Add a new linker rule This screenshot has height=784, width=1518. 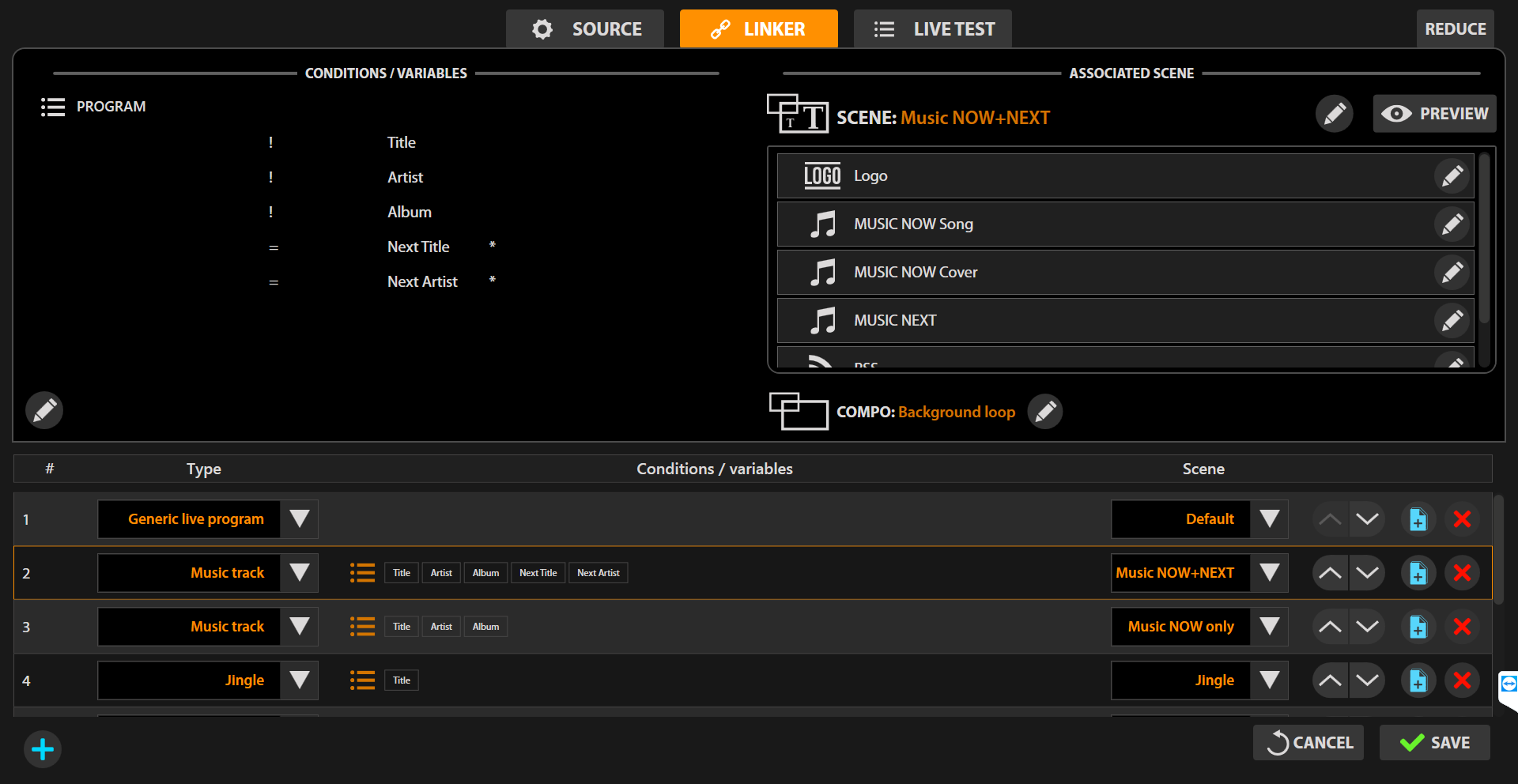43,749
